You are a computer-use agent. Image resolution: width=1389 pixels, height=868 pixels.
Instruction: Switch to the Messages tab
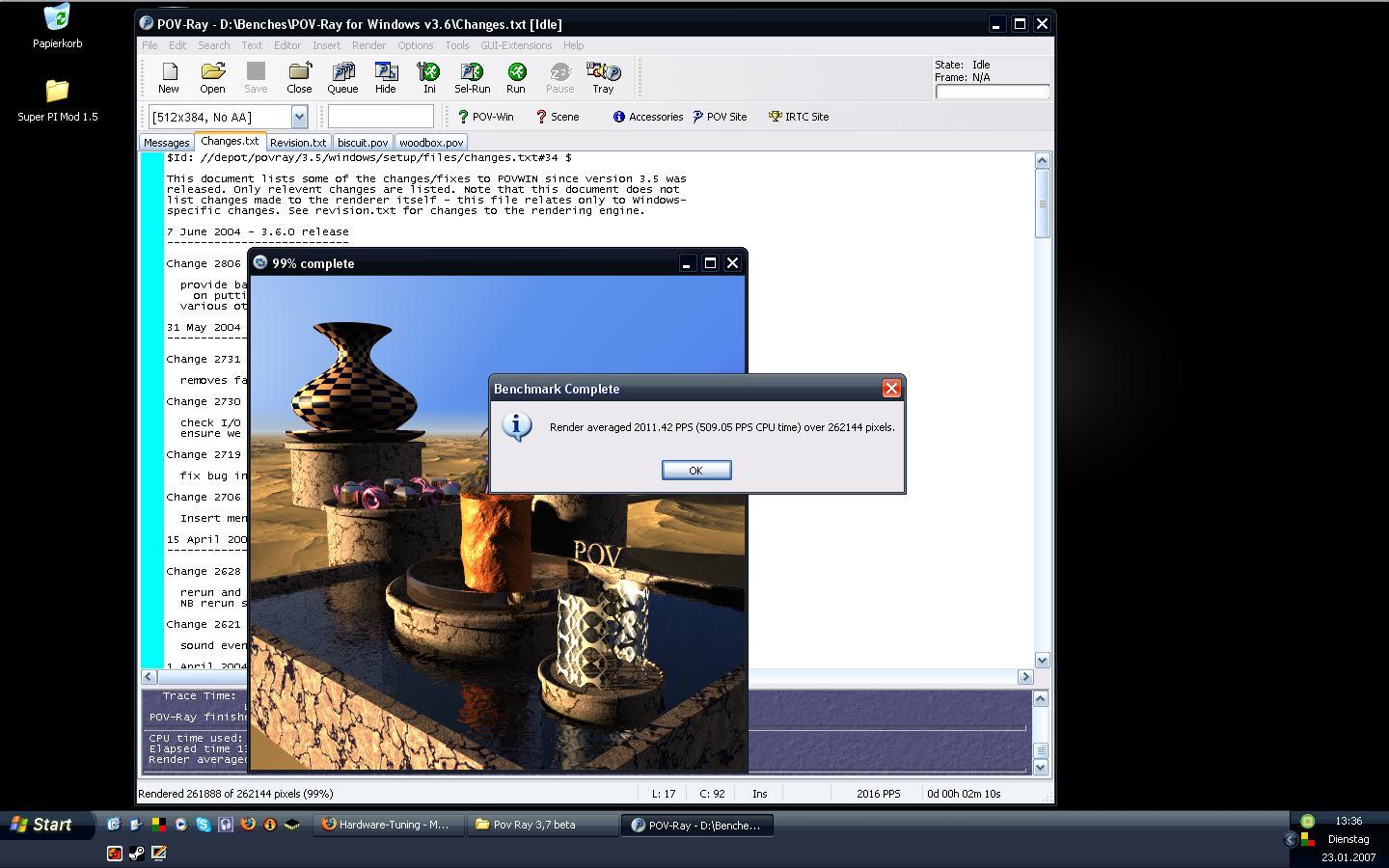(166, 143)
